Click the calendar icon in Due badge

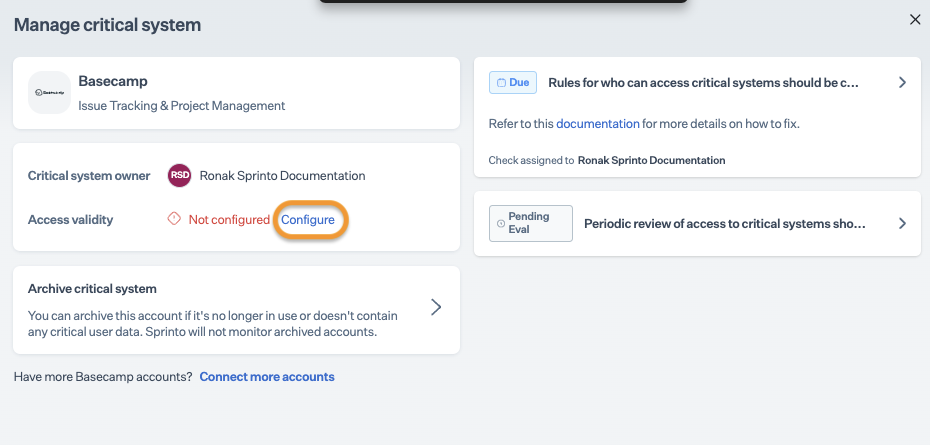click(501, 82)
